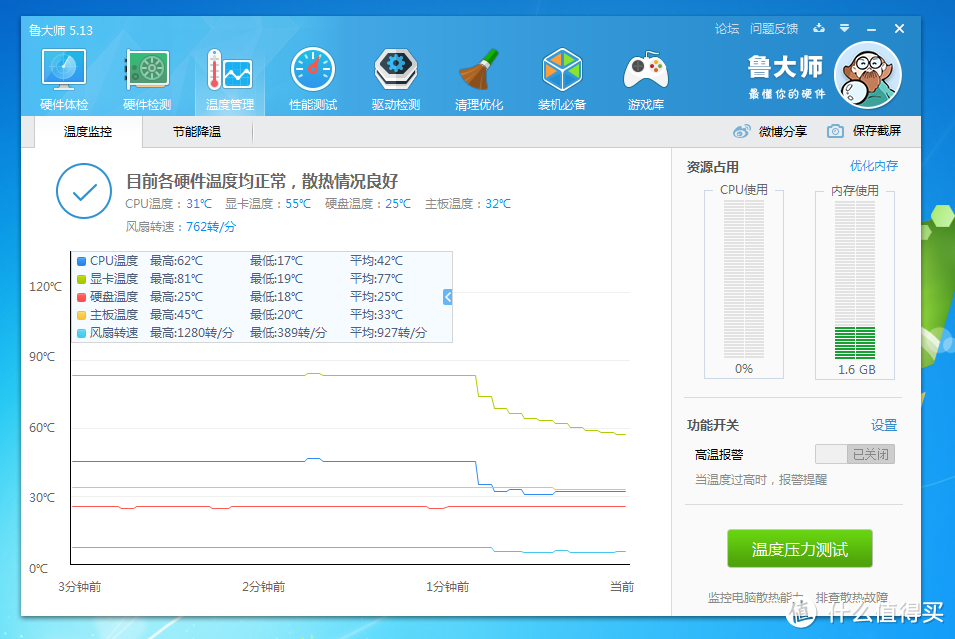Click the 显卡温度 55℃ reading
955x639 pixels.
pyautogui.click(x=268, y=203)
